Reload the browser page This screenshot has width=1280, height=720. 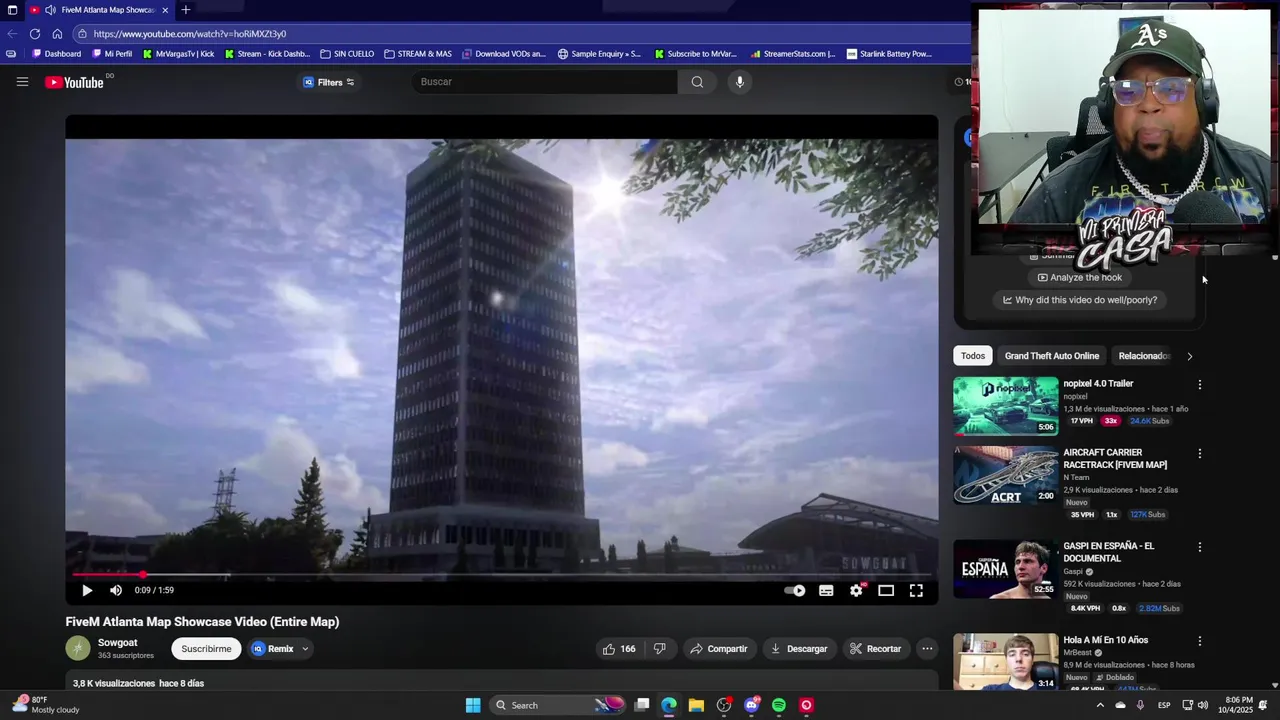34,34
